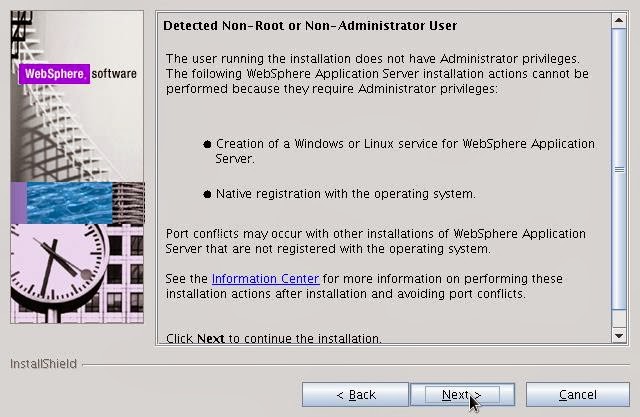Screen dimensions: 640x417
Task: Click the WebSphere software banner image
Action: 77,167
